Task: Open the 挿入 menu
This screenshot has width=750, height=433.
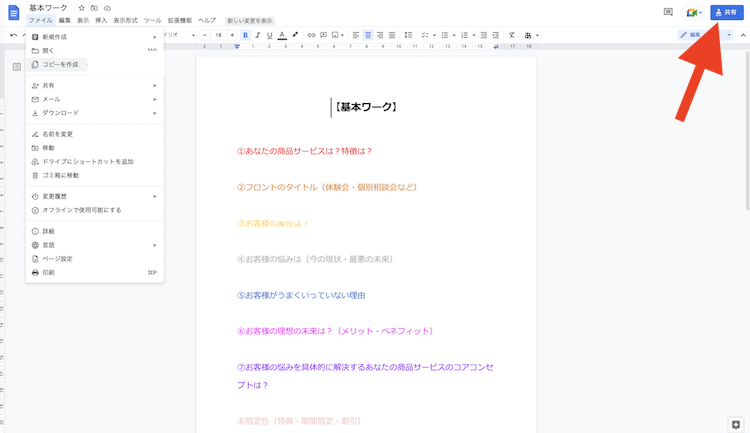Action: (101, 21)
